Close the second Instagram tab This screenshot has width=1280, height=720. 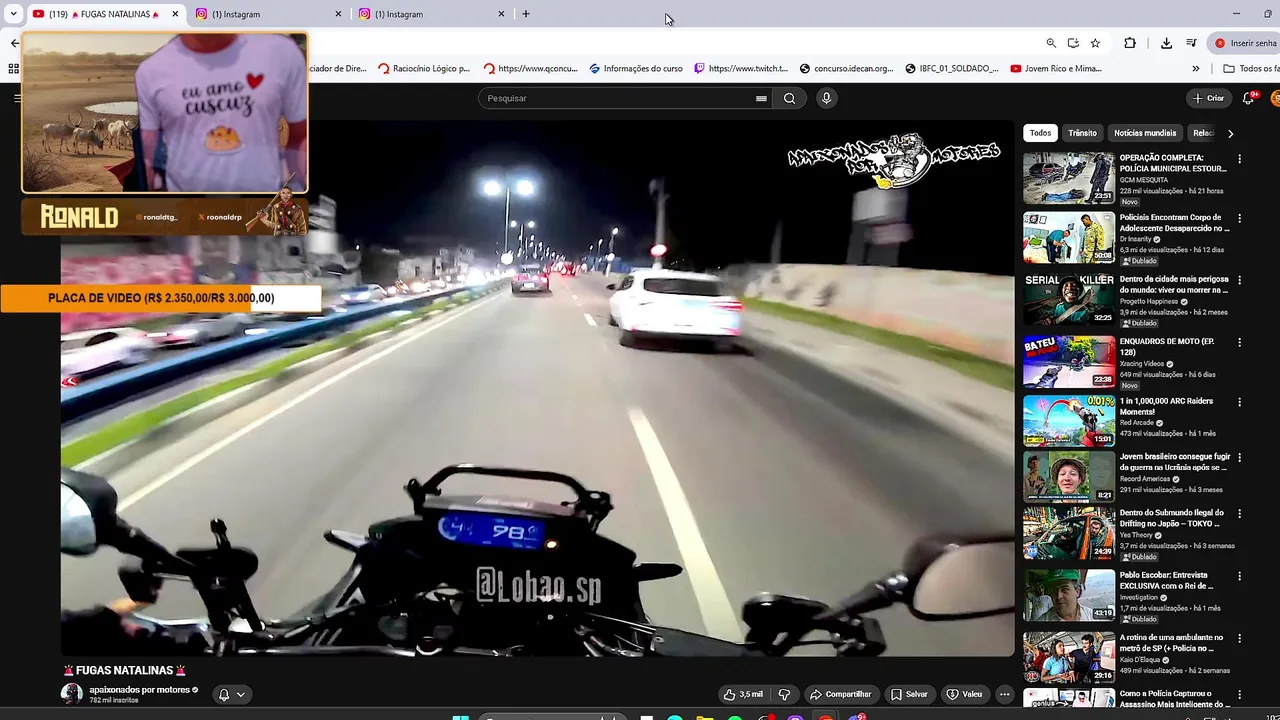coord(501,14)
